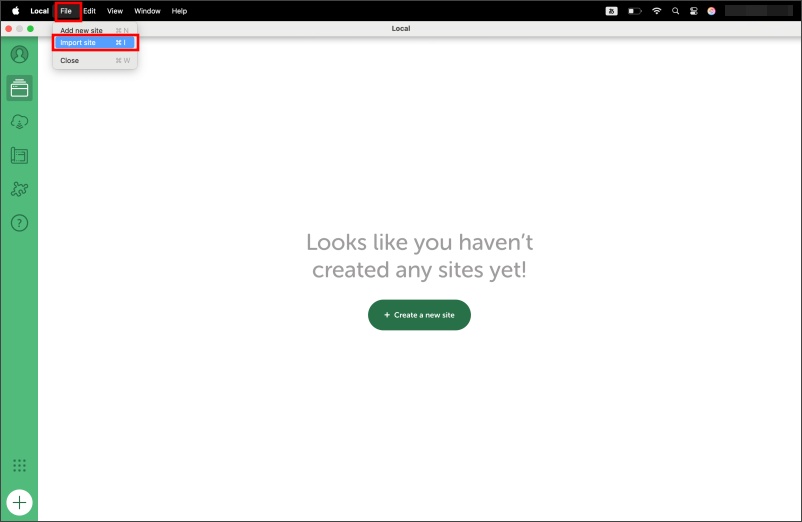Click the Siri icon in menu bar
This screenshot has width=802, height=522.
(711, 11)
